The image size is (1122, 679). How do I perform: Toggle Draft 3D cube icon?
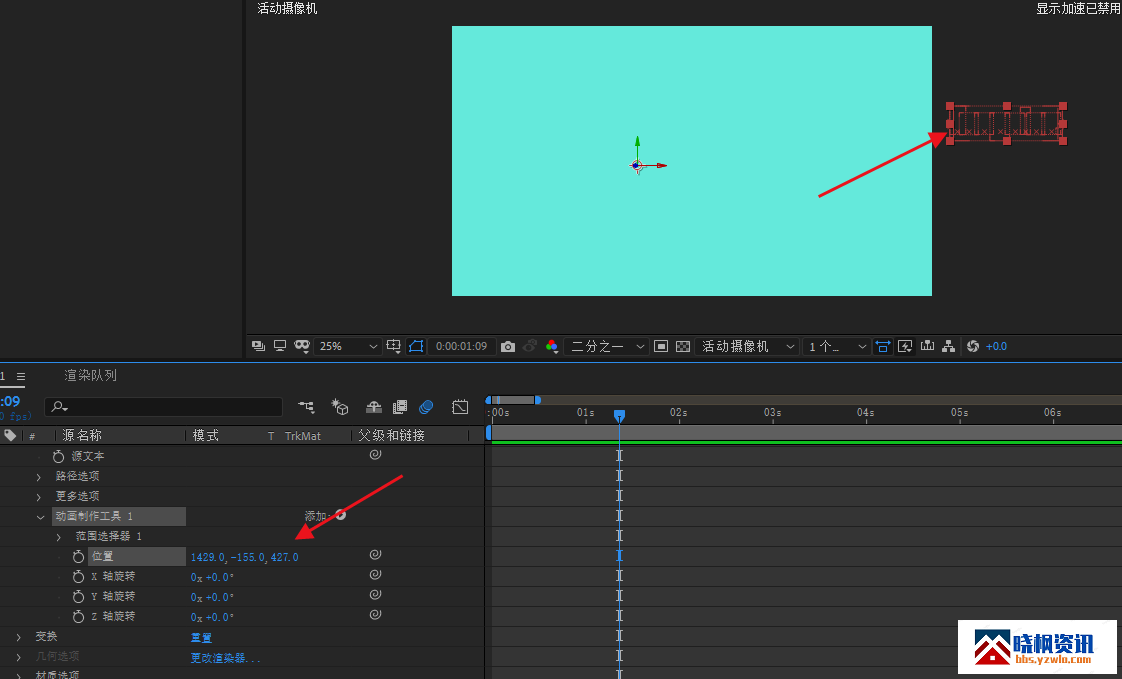click(339, 407)
